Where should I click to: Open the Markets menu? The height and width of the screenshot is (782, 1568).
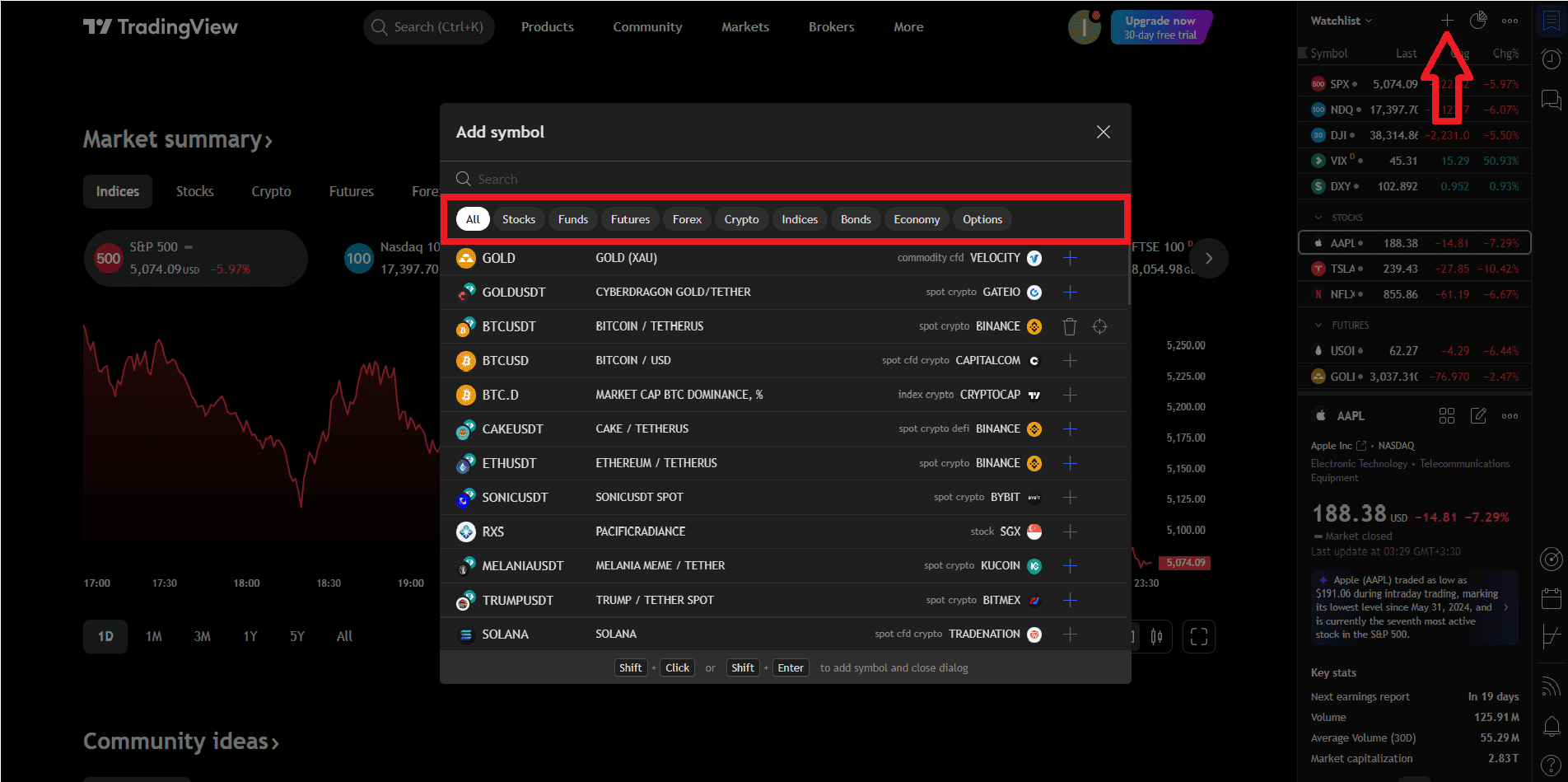(745, 27)
